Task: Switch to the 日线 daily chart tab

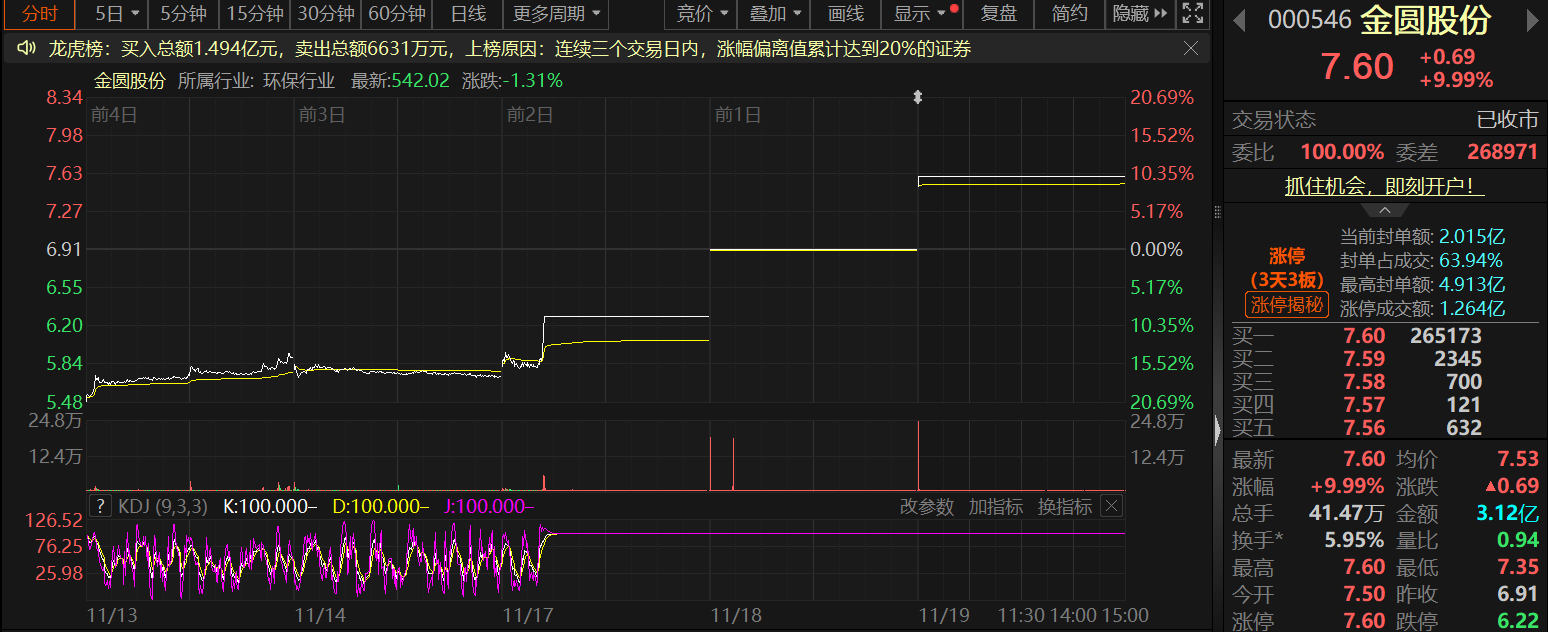Action: coord(468,14)
